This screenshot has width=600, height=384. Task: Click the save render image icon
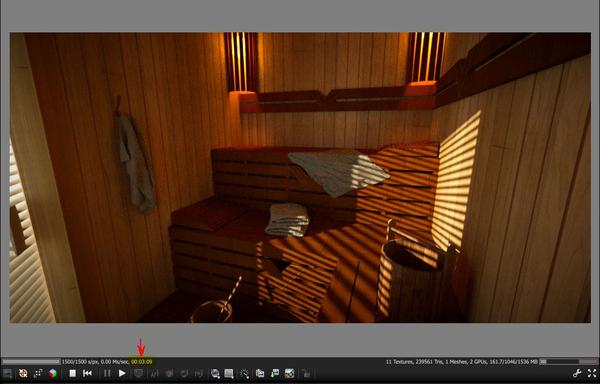[275, 373]
